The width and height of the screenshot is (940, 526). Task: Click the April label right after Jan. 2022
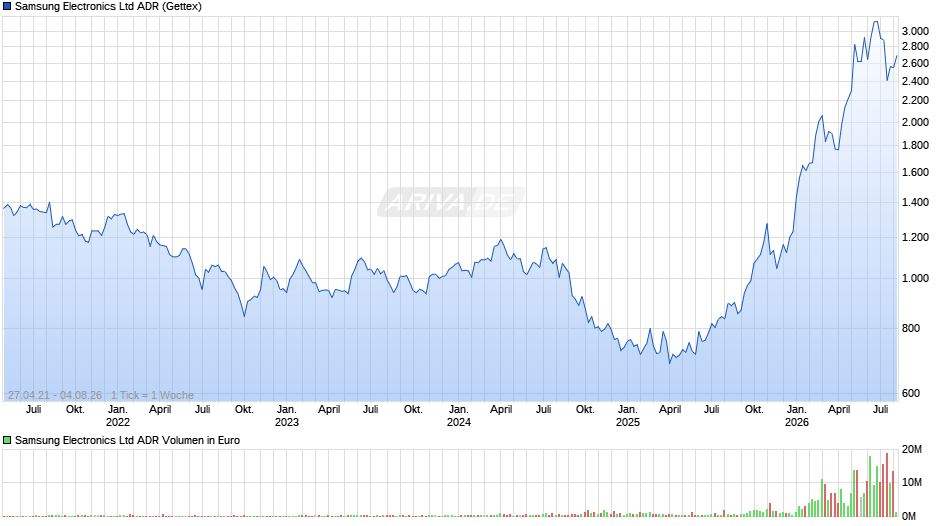160,410
